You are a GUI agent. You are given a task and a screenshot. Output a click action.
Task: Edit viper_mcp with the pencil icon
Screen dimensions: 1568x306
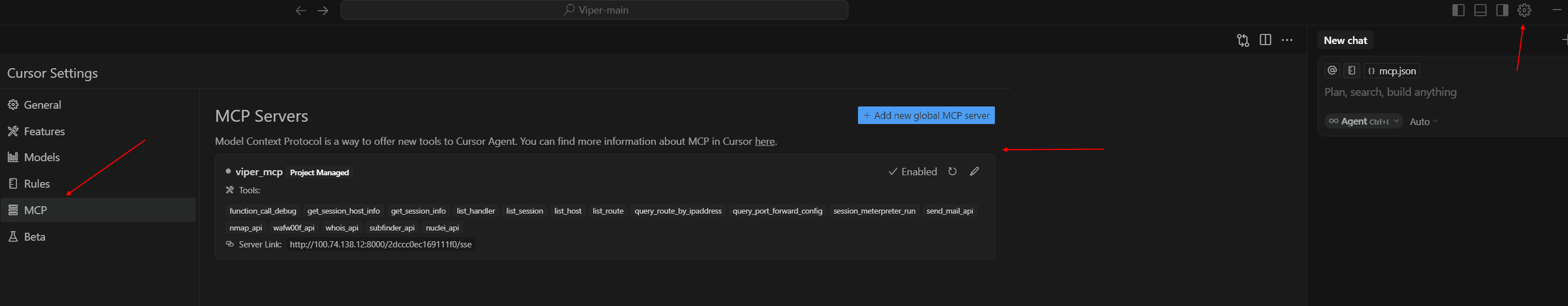click(975, 172)
